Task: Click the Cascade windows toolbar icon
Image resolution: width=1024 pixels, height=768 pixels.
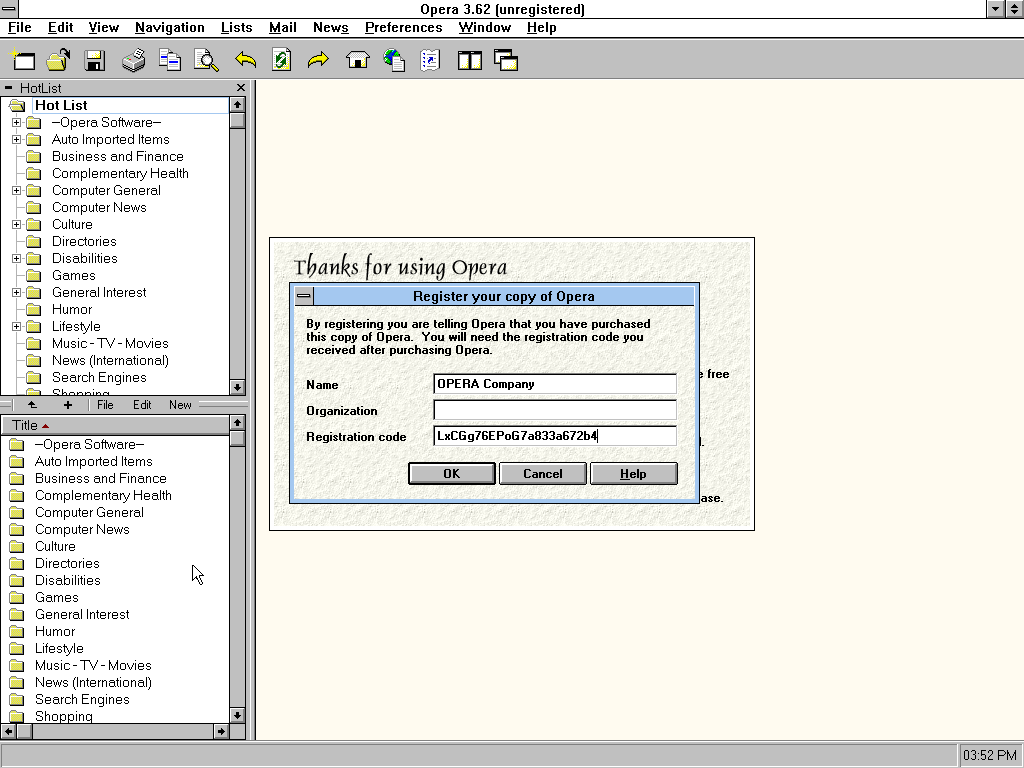Action: pyautogui.click(x=506, y=60)
